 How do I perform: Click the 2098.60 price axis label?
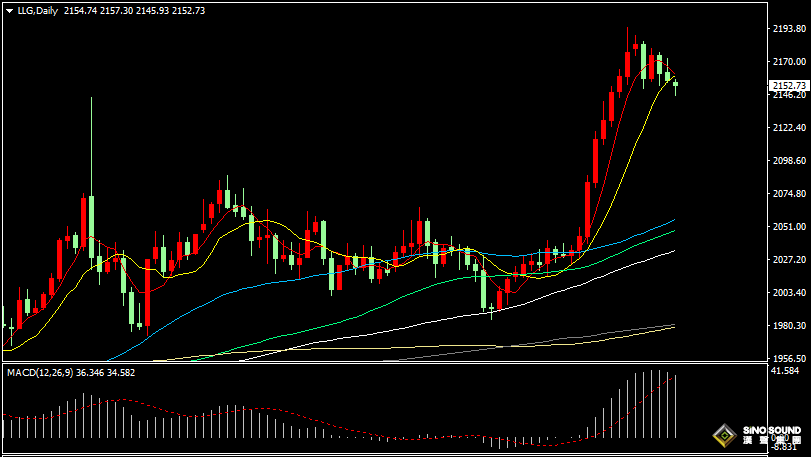[x=788, y=161]
